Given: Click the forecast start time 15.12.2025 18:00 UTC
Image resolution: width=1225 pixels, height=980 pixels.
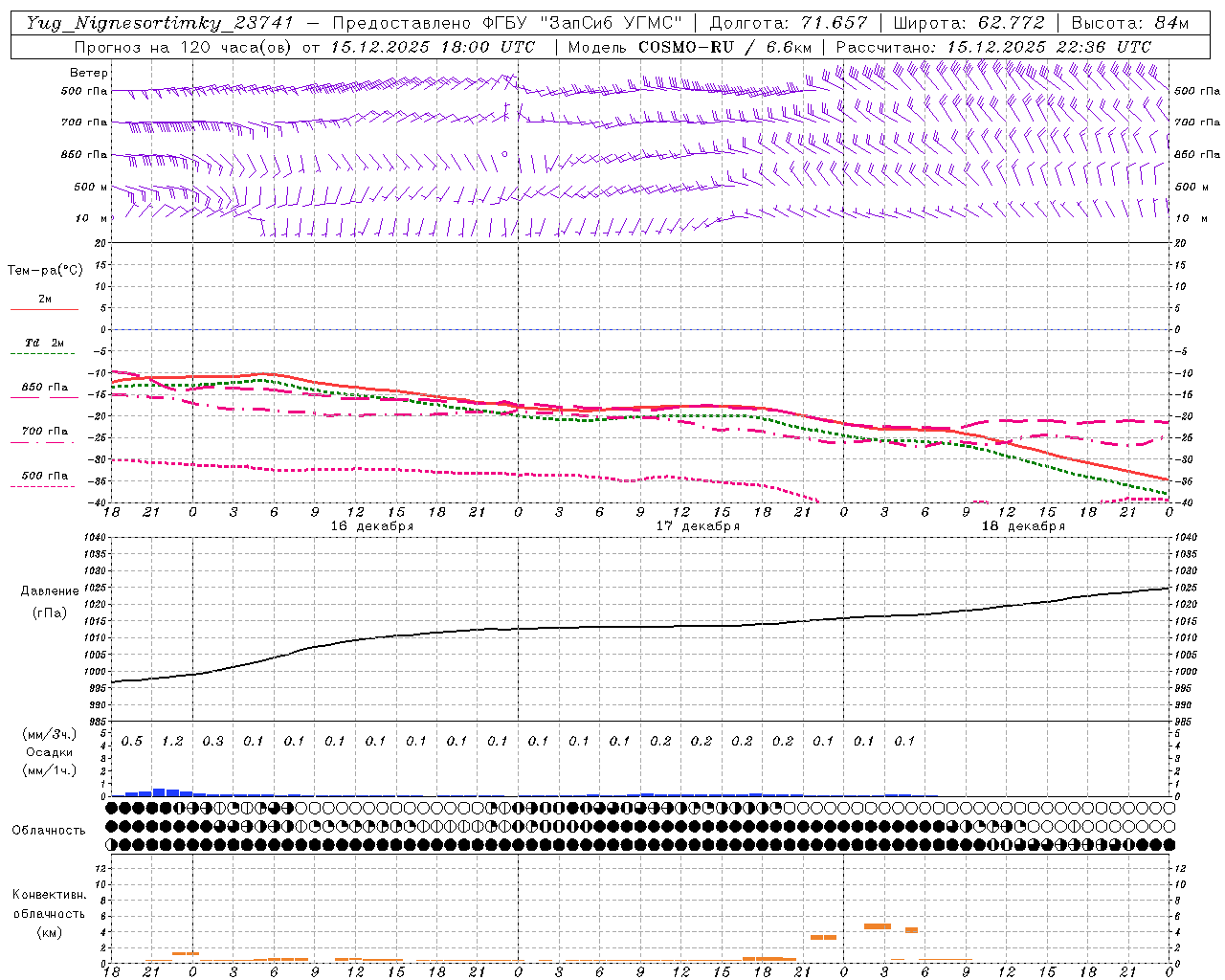Looking at the screenshot, I should click(x=433, y=47).
